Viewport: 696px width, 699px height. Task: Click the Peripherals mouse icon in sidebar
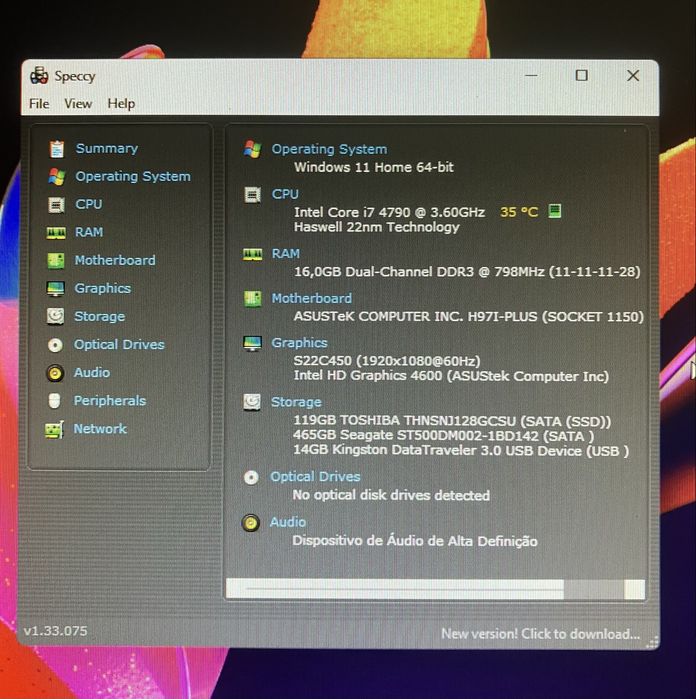(54, 401)
